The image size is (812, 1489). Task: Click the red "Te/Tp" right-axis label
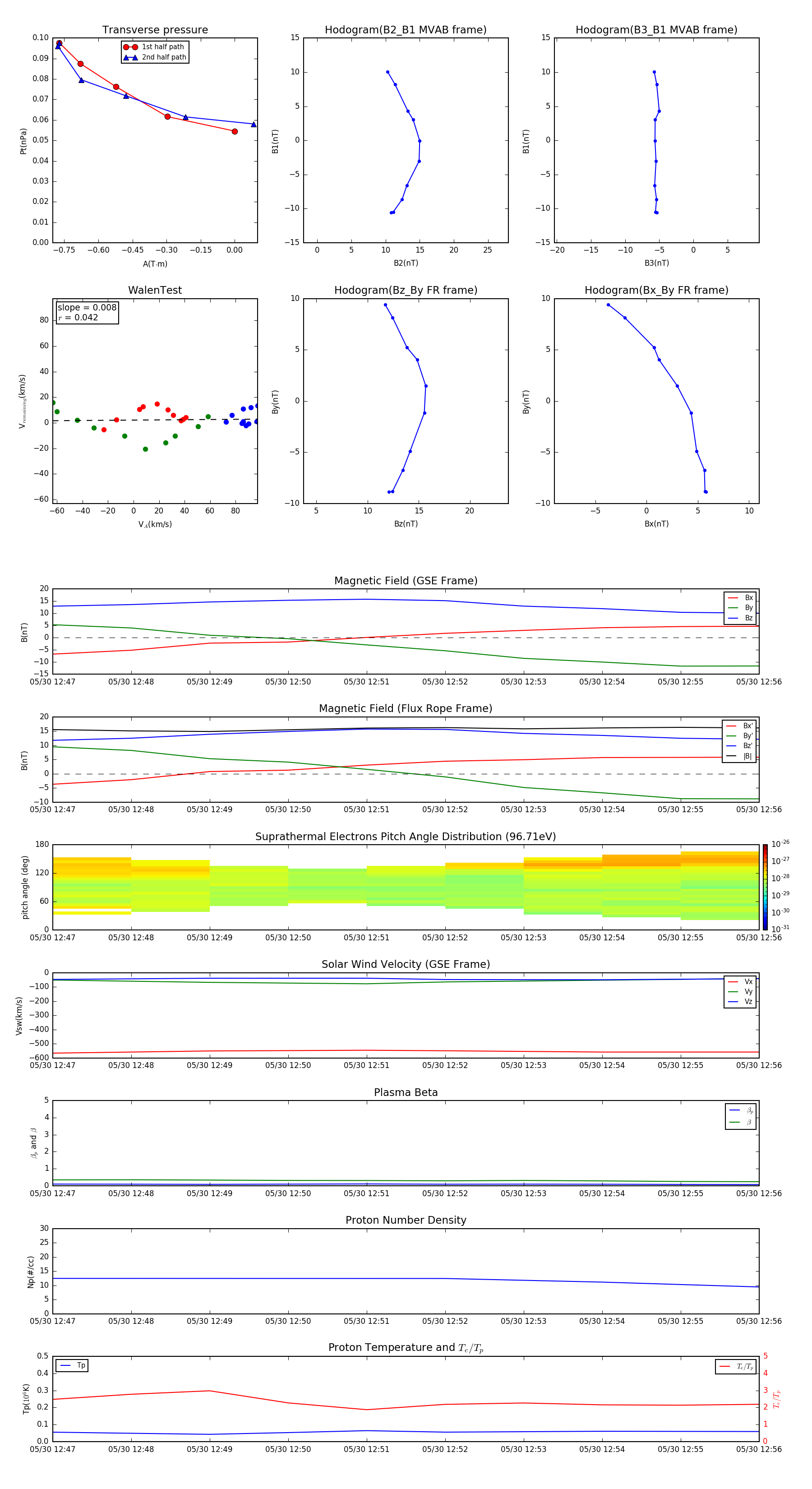777,1399
